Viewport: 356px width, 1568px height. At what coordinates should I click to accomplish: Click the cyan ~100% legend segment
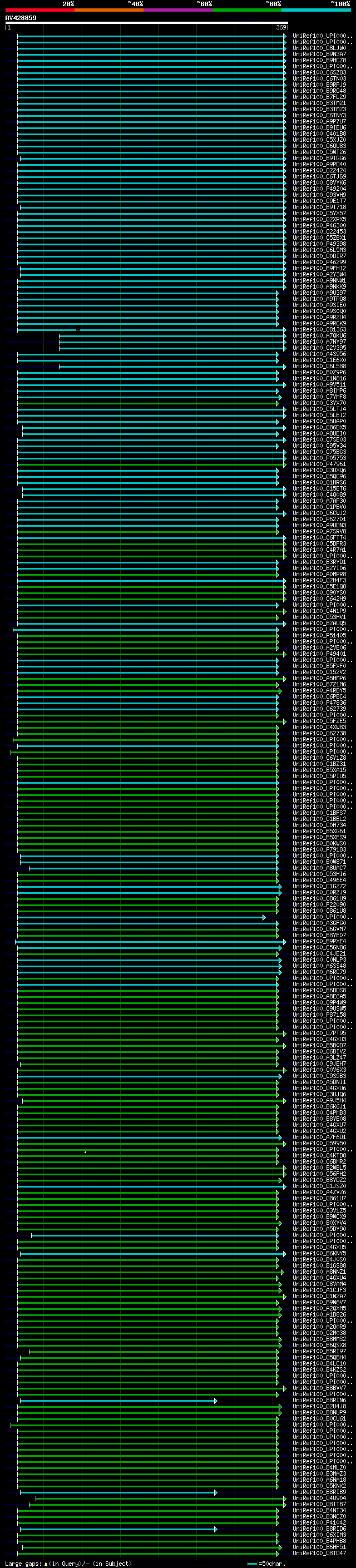[316, 10]
